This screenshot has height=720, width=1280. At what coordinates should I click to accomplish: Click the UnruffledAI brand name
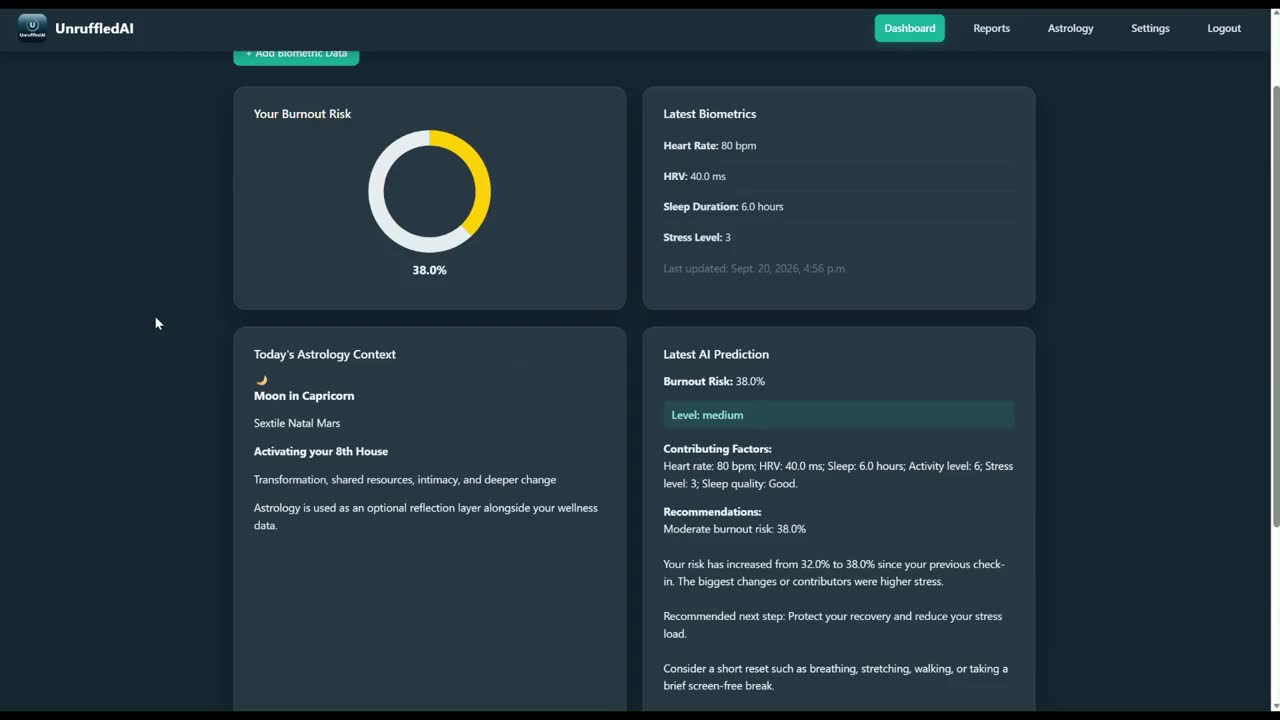coord(94,28)
